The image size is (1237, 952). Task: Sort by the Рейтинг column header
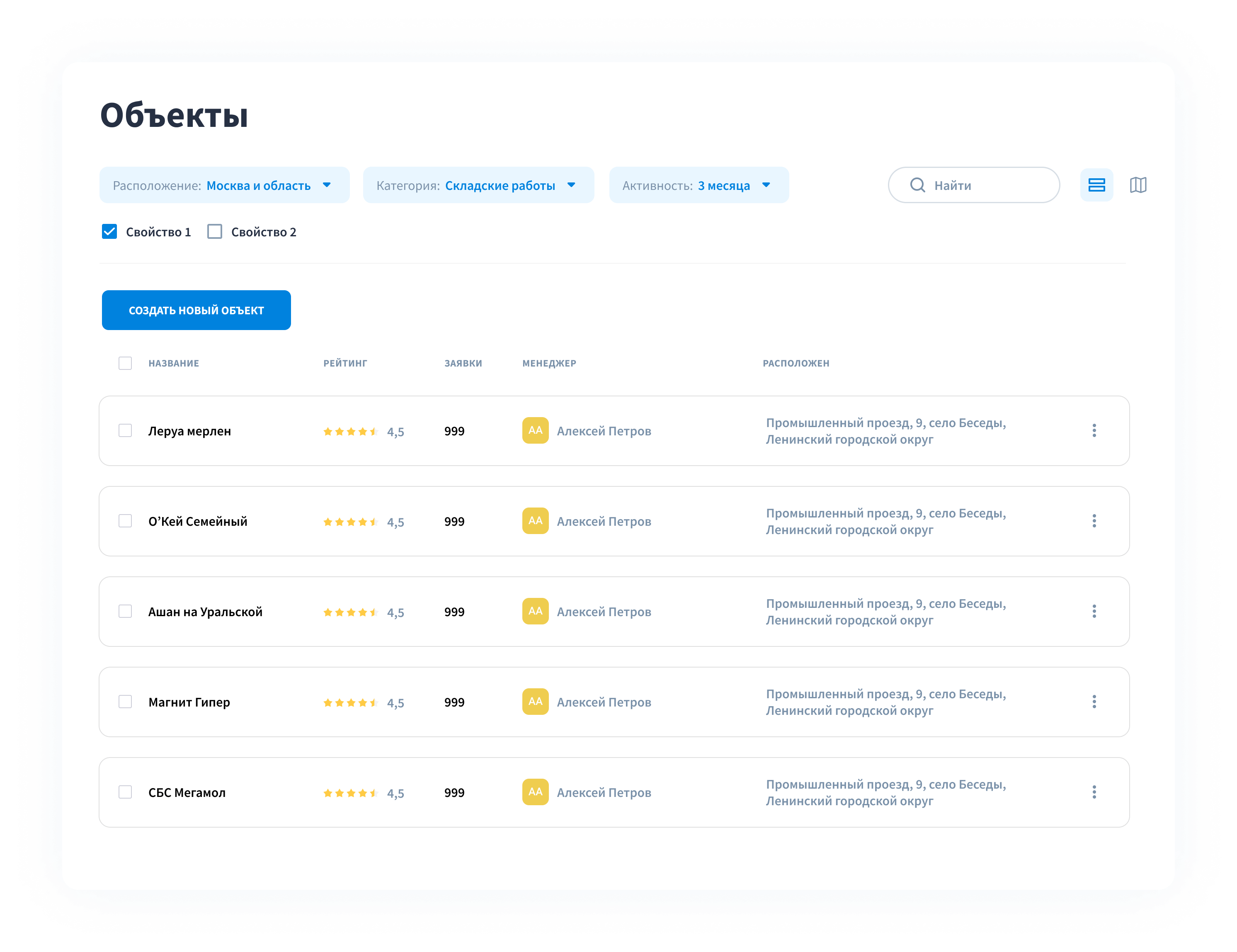coord(345,363)
